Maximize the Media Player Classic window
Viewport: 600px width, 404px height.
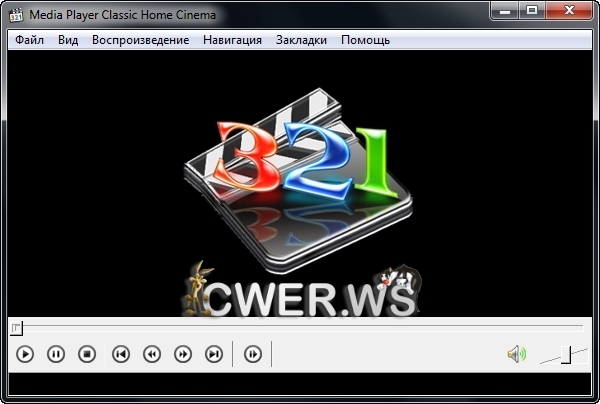(x=532, y=10)
